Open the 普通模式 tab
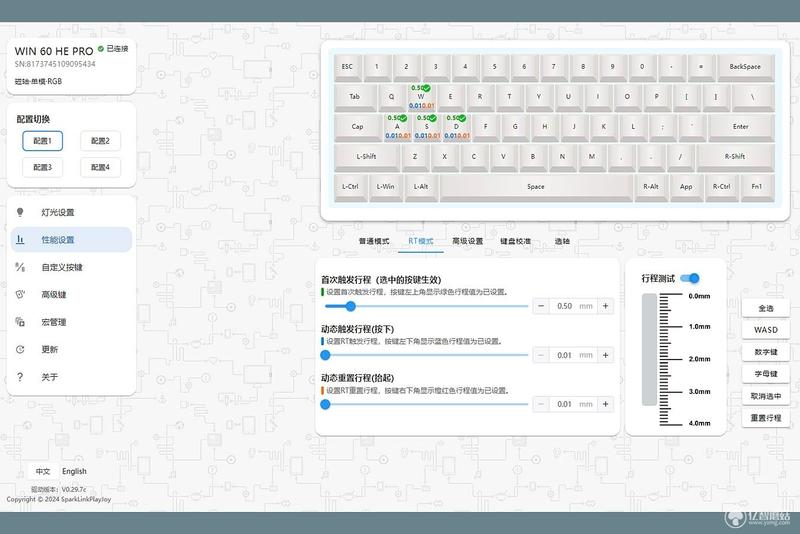The image size is (800, 534). click(x=373, y=241)
